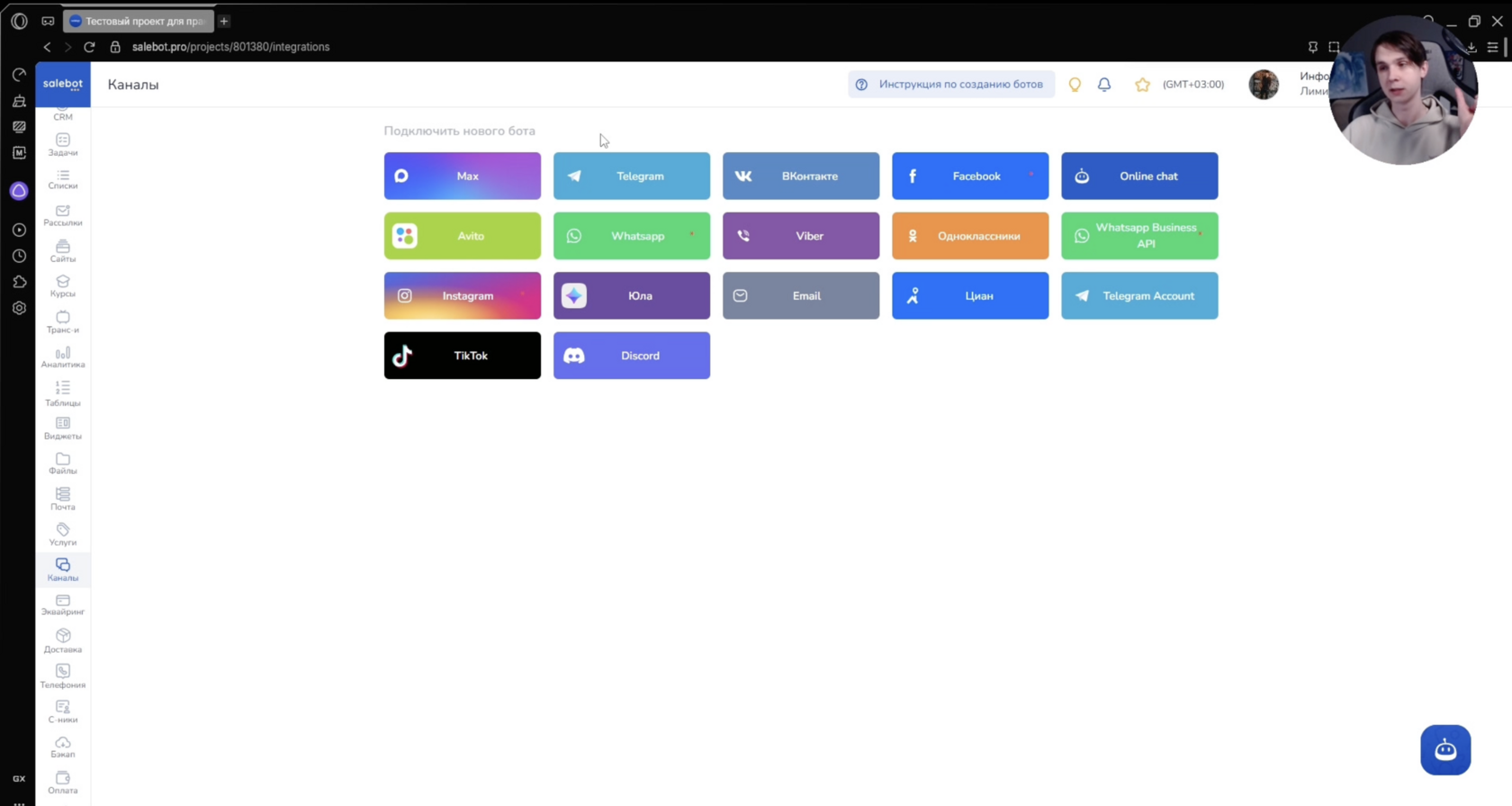1512x806 pixels.
Task: Open the Оплата section
Action: pyautogui.click(x=63, y=783)
